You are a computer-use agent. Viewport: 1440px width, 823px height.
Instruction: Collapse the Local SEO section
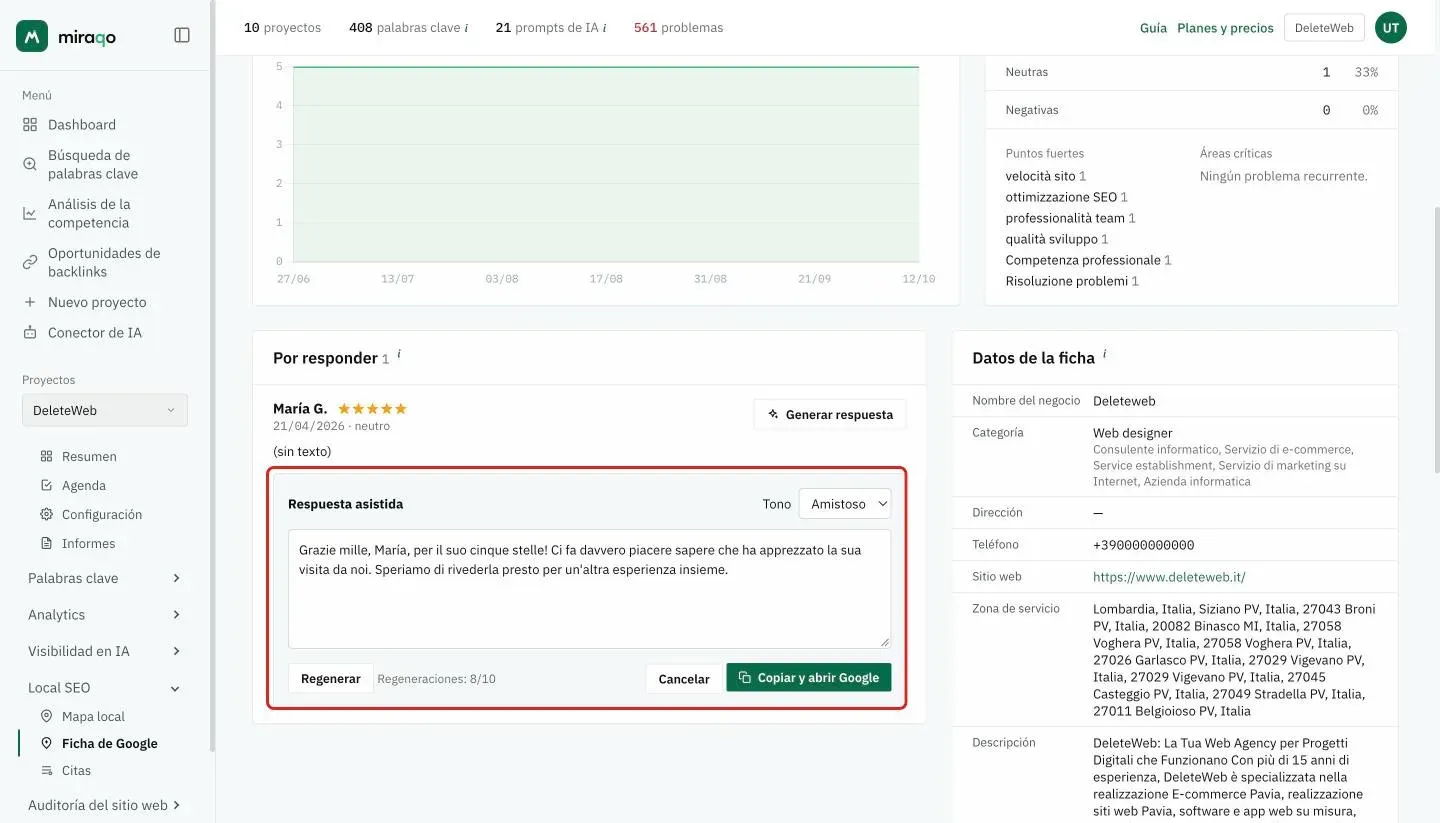tap(104, 688)
